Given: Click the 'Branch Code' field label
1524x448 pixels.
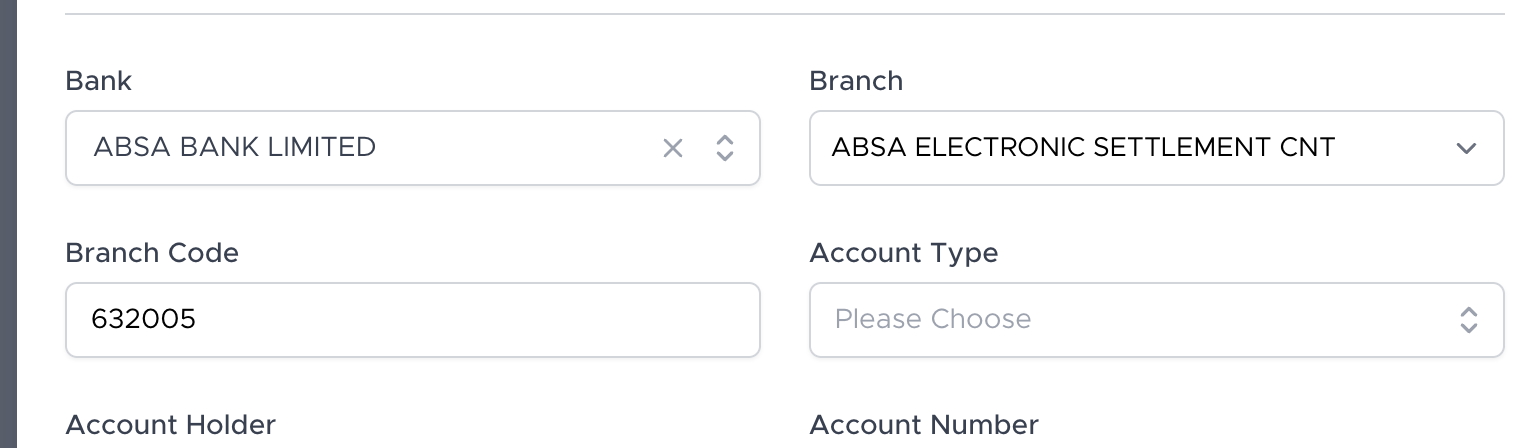Looking at the screenshot, I should point(152,253).
